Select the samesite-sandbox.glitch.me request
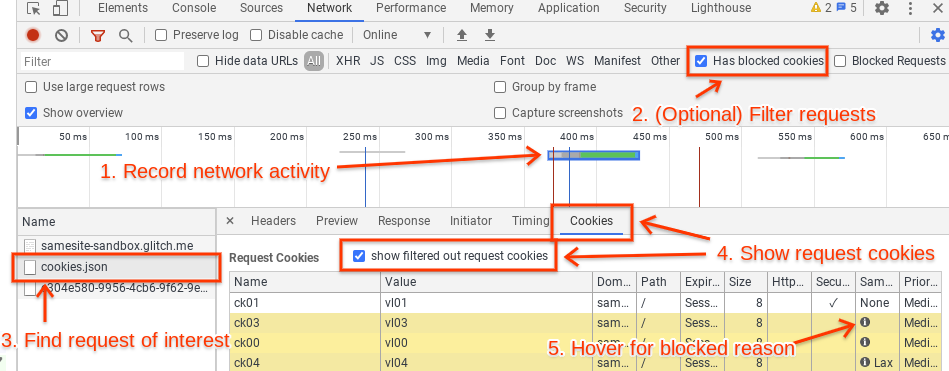Screen dimensions: 949x371 point(116,246)
